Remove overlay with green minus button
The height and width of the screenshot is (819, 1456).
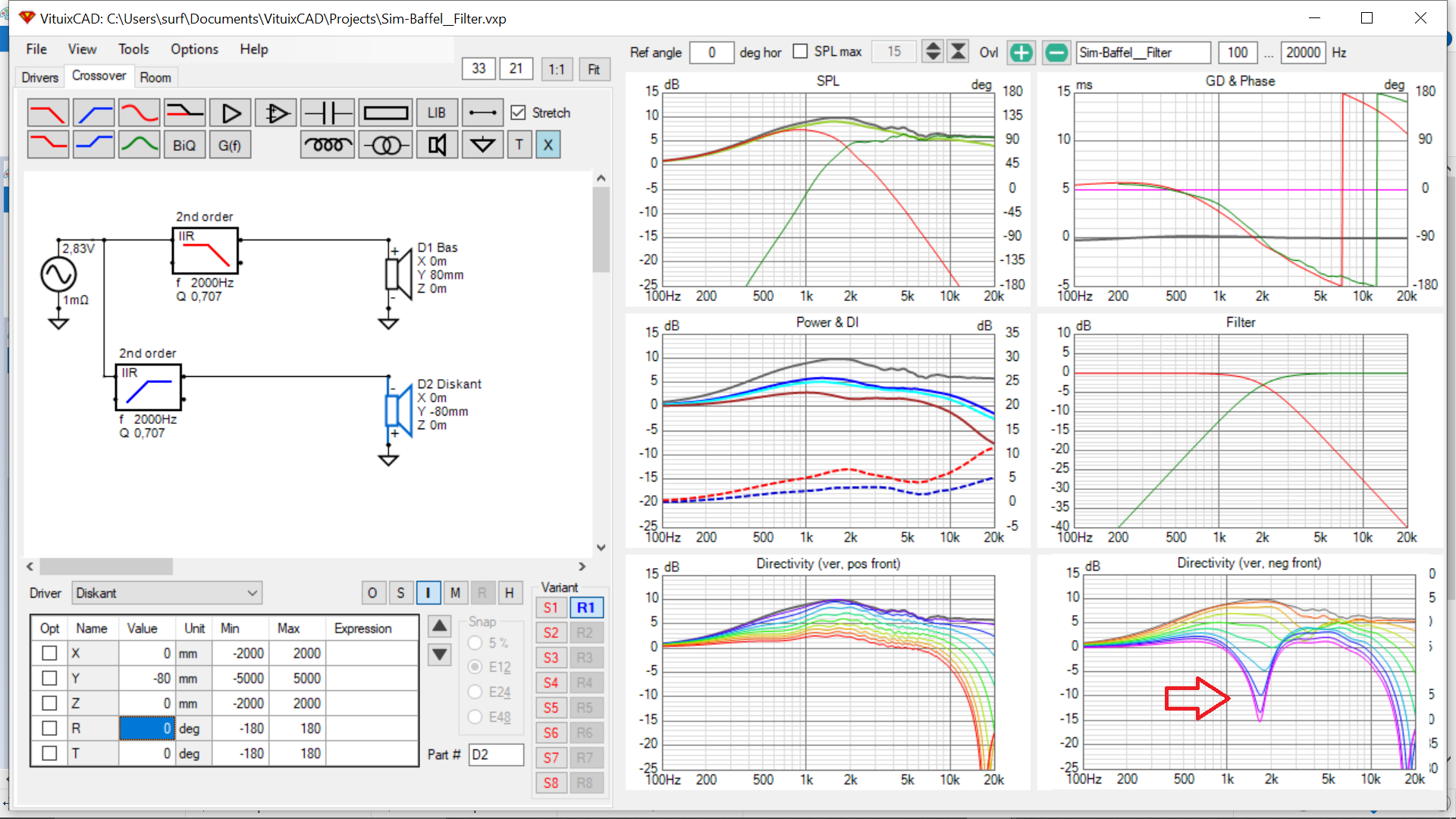pyautogui.click(x=1056, y=52)
